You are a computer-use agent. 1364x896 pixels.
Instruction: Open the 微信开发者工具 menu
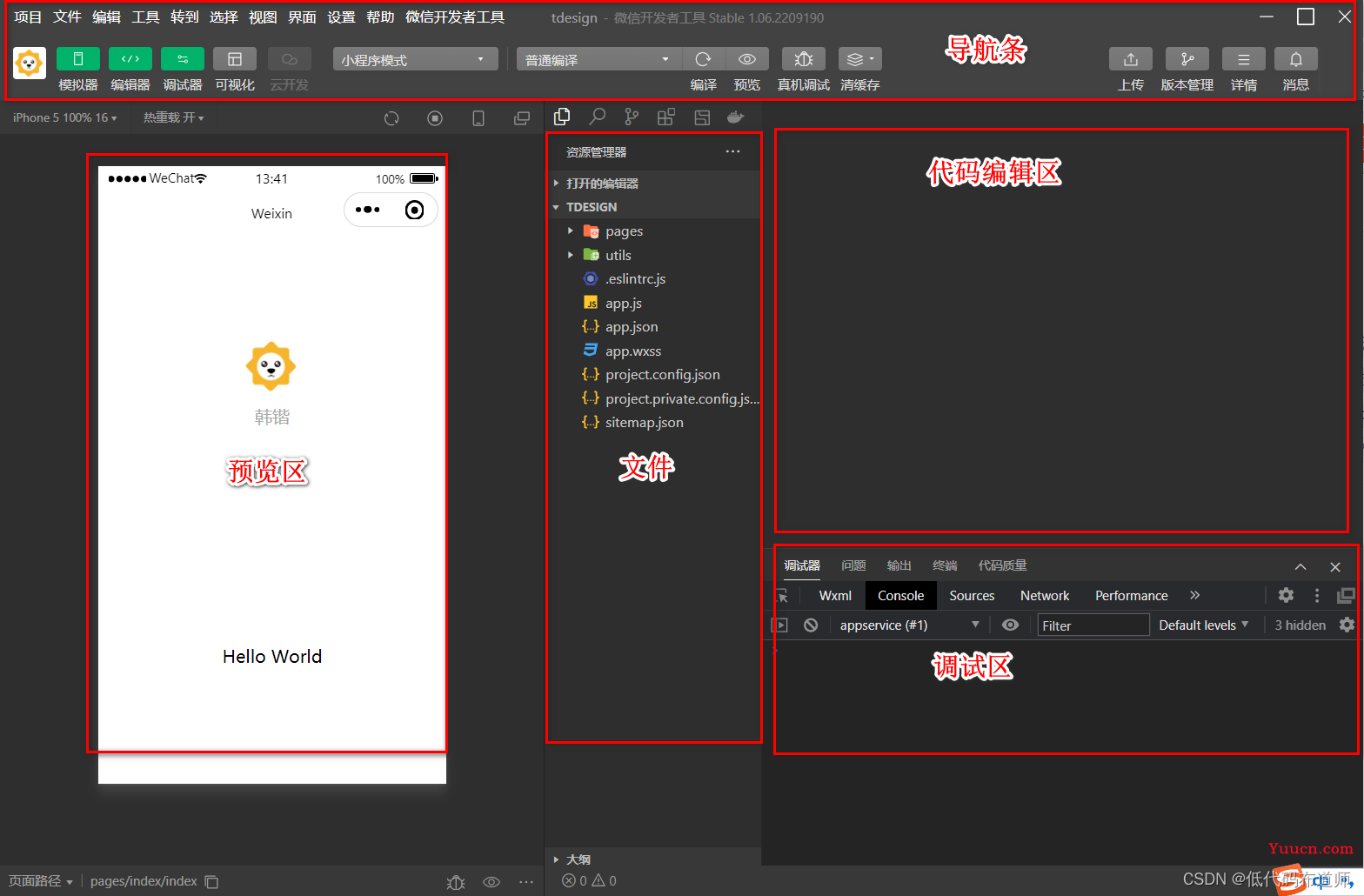click(x=455, y=17)
